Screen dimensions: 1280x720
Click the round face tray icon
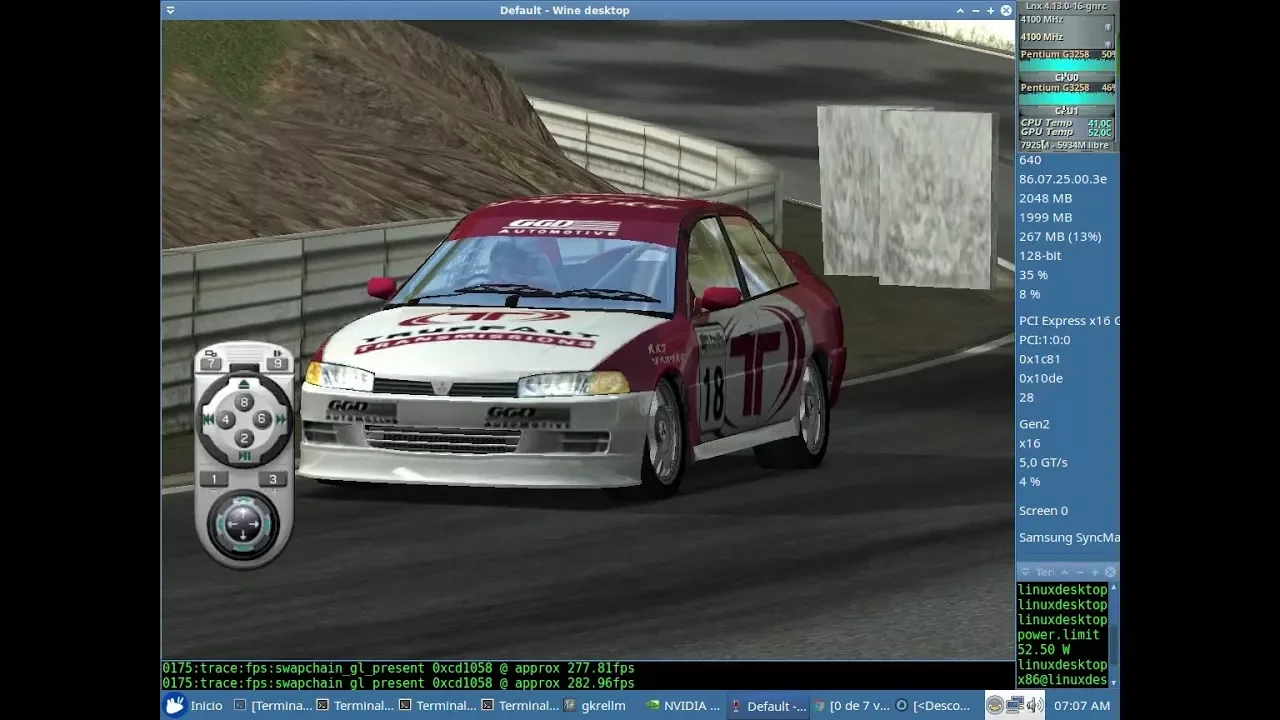pyautogui.click(x=995, y=705)
